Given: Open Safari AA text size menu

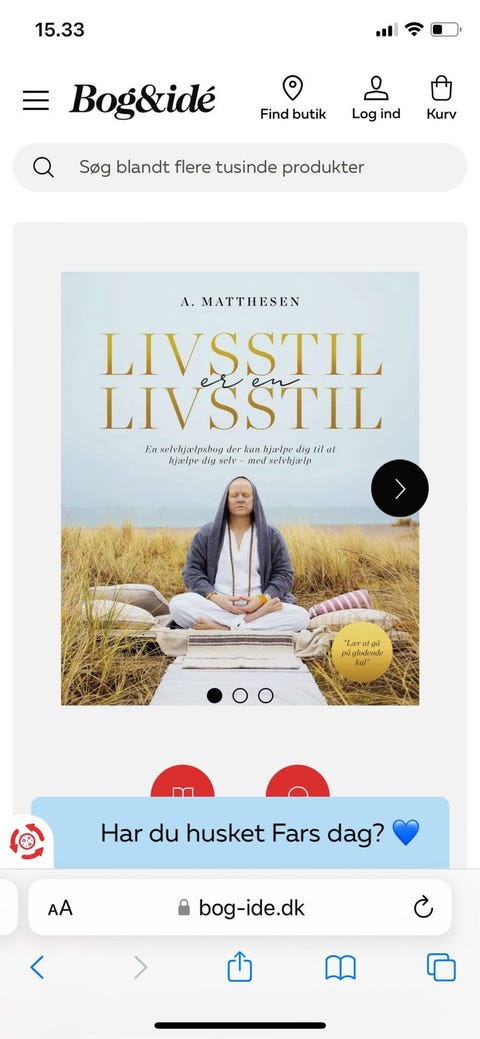Looking at the screenshot, I should pyautogui.click(x=60, y=908).
